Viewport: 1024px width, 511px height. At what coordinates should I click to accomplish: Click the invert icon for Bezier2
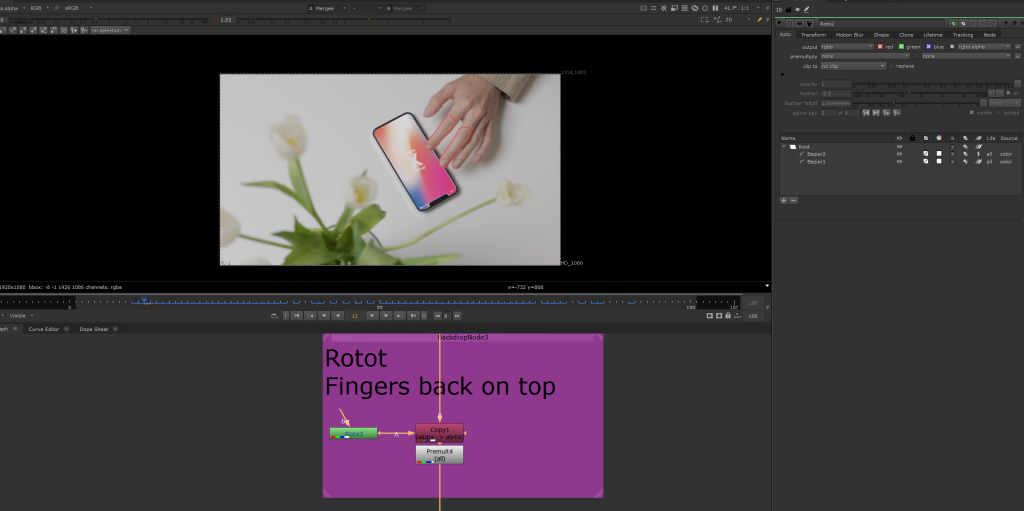(x=925, y=154)
